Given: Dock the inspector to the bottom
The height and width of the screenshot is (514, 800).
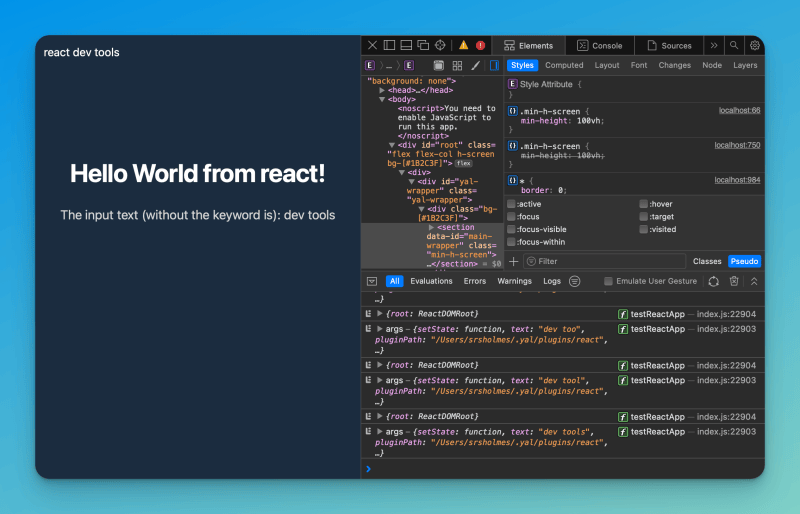Looking at the screenshot, I should click(406, 45).
